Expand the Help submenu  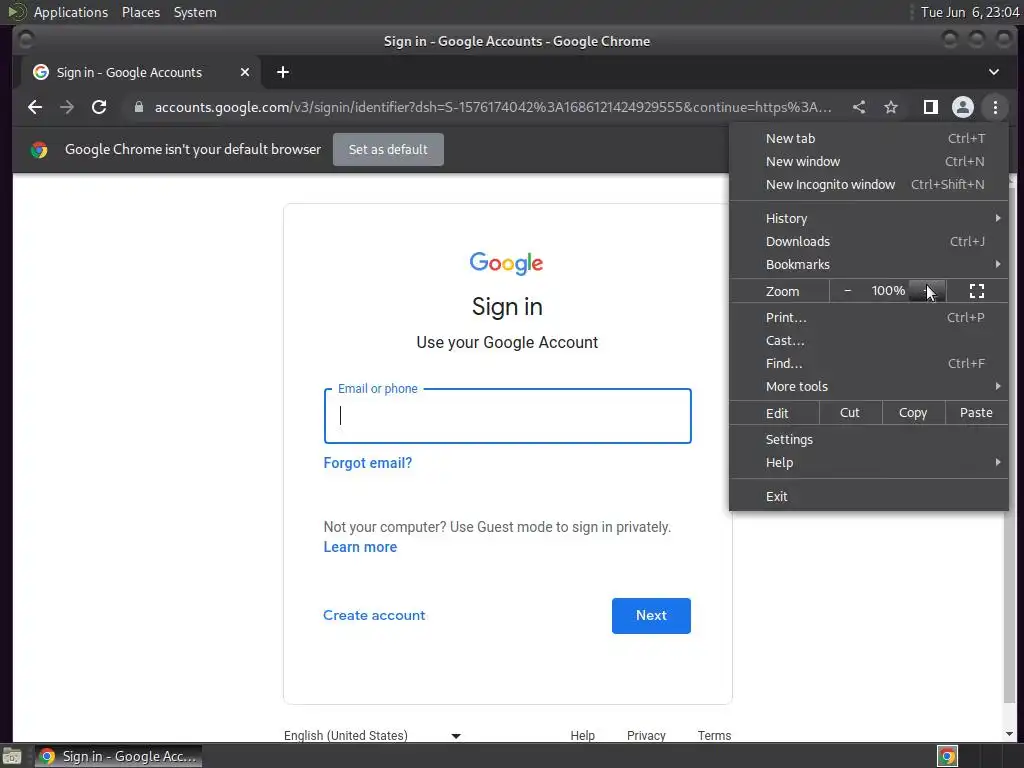point(869,462)
